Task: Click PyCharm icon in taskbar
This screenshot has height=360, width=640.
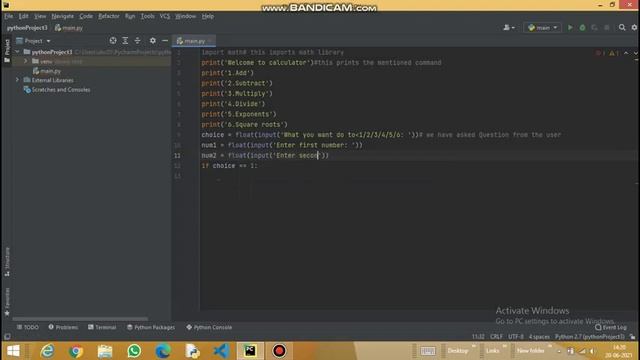Action: [250, 351]
